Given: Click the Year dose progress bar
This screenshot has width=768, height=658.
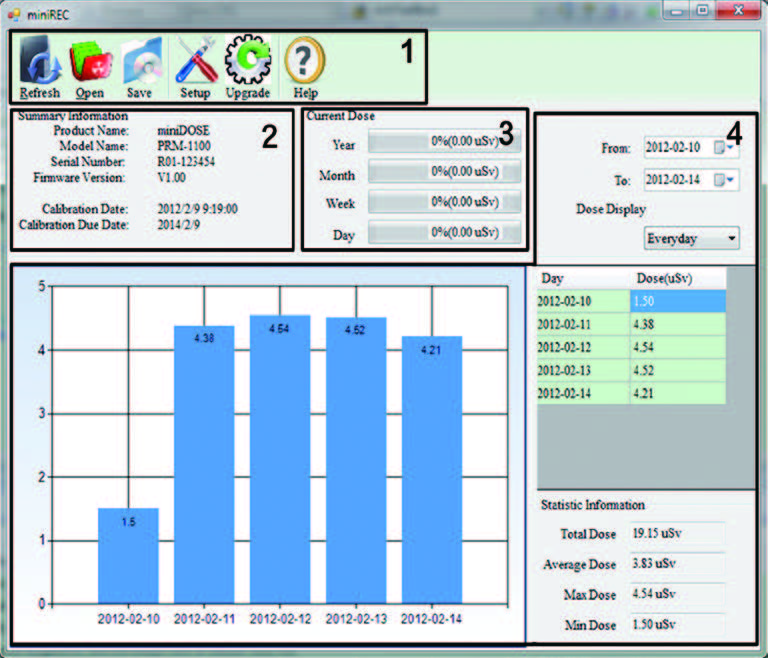Looking at the screenshot, I should coord(444,143).
